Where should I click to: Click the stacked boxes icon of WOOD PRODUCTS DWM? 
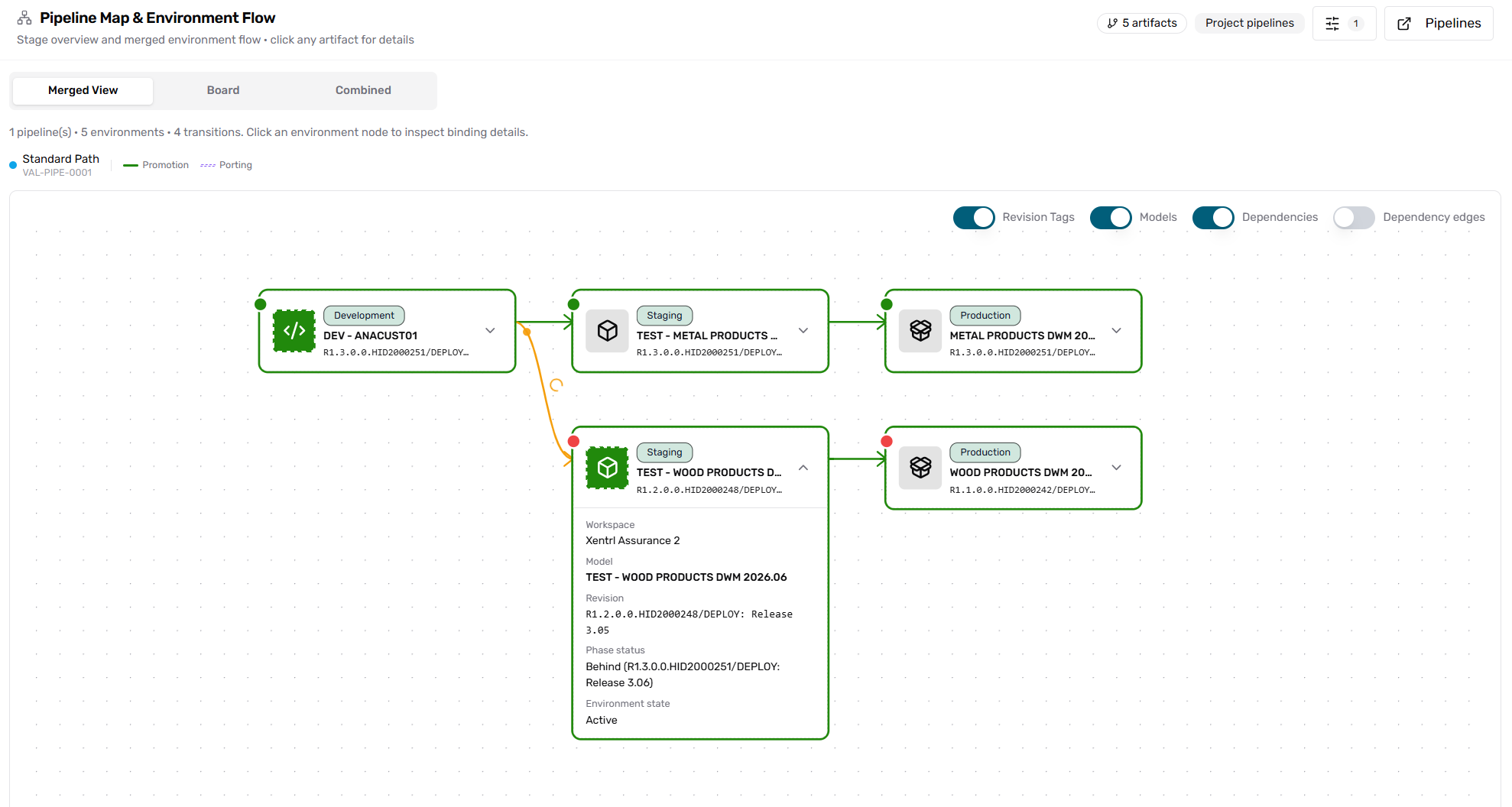coord(920,468)
